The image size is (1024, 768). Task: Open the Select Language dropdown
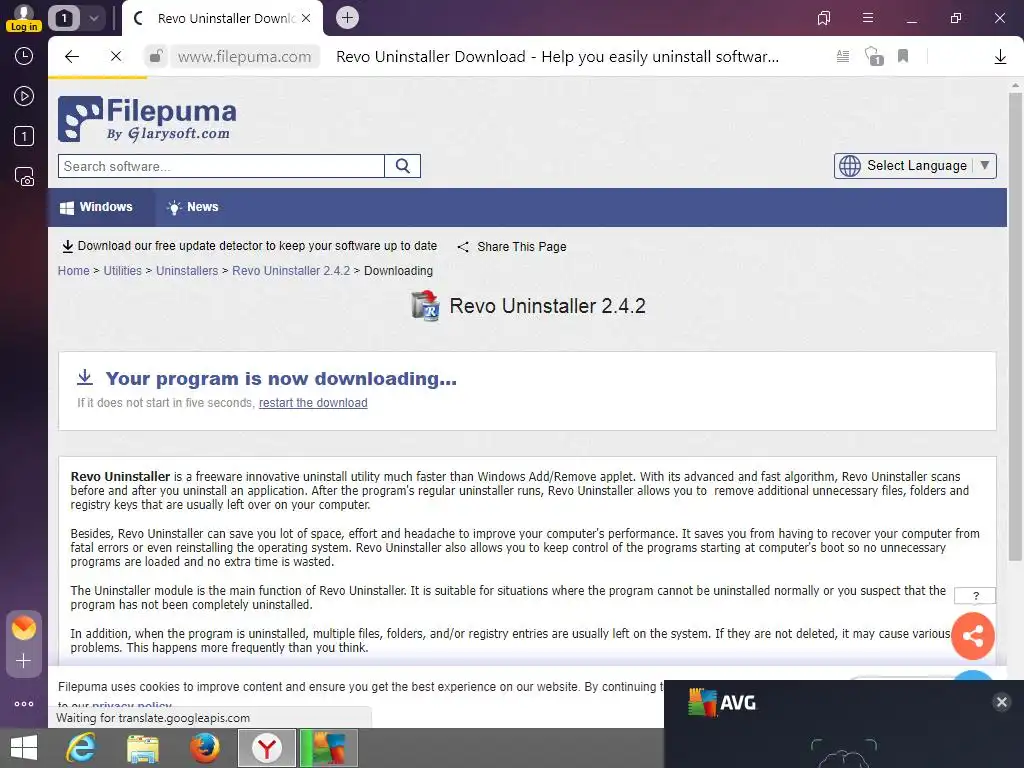coord(915,166)
